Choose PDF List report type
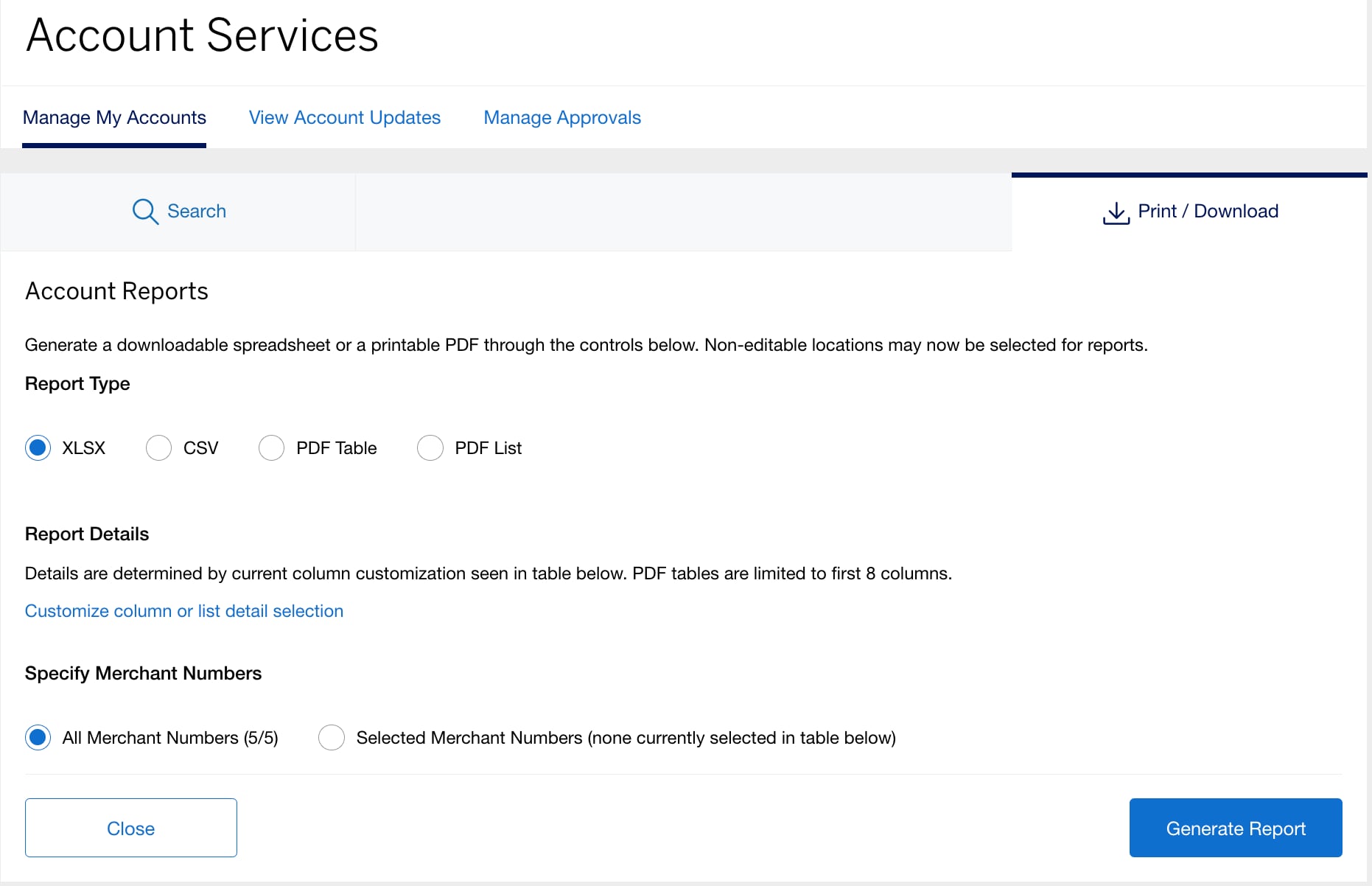The height and width of the screenshot is (886, 1372). 430,447
